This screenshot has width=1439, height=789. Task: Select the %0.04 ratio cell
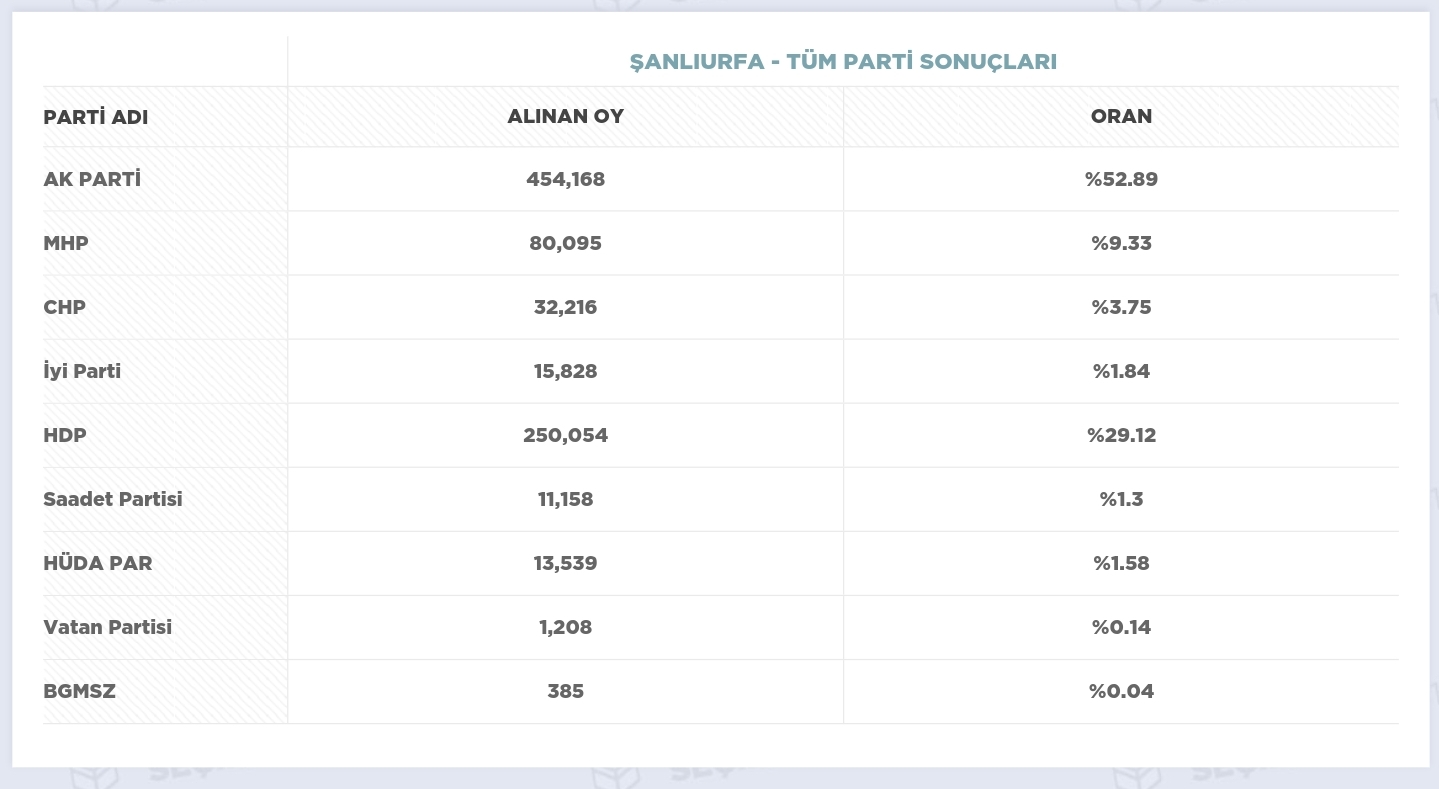pos(1121,691)
